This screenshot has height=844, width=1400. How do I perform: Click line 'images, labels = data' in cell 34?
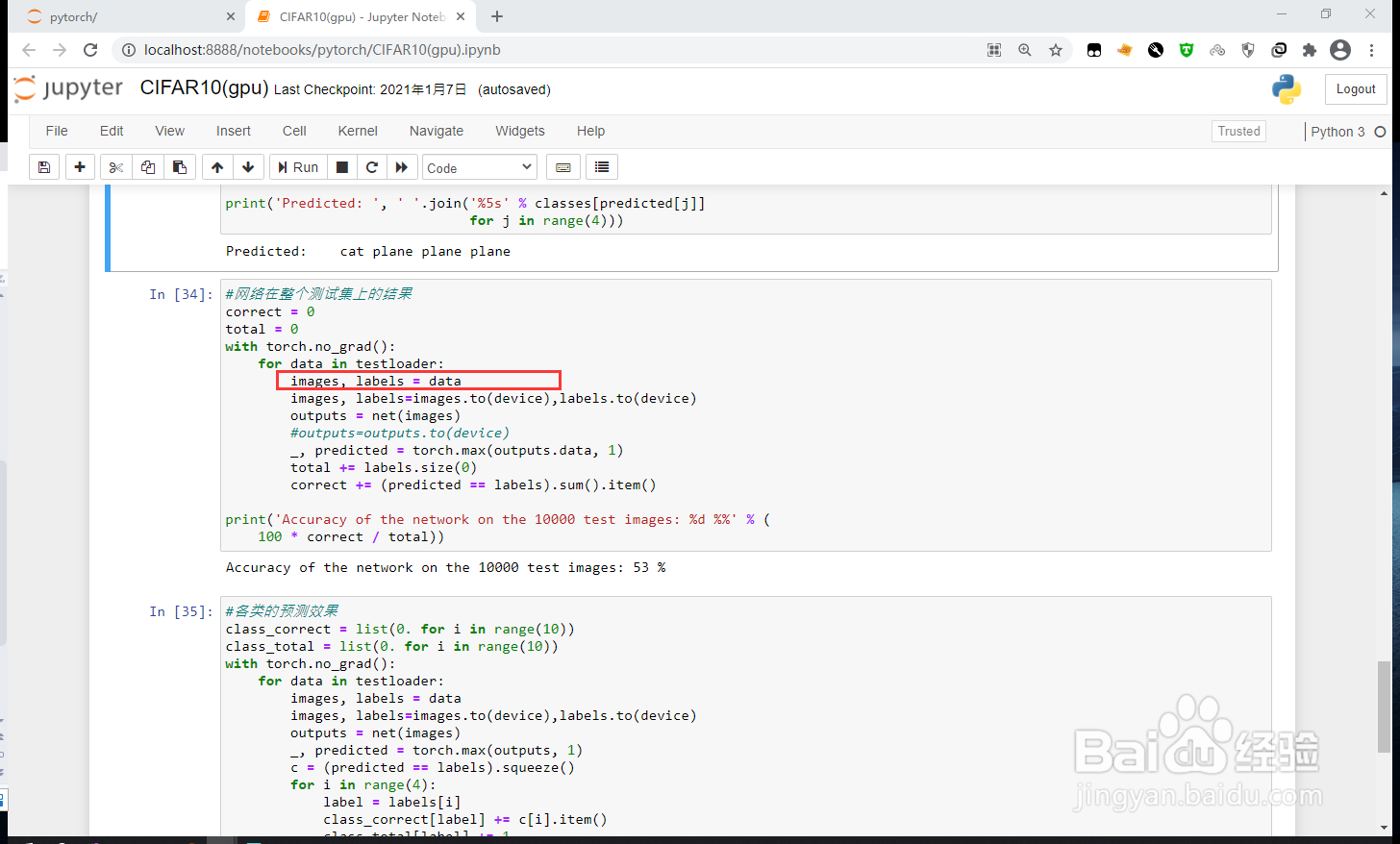pyautogui.click(x=376, y=381)
